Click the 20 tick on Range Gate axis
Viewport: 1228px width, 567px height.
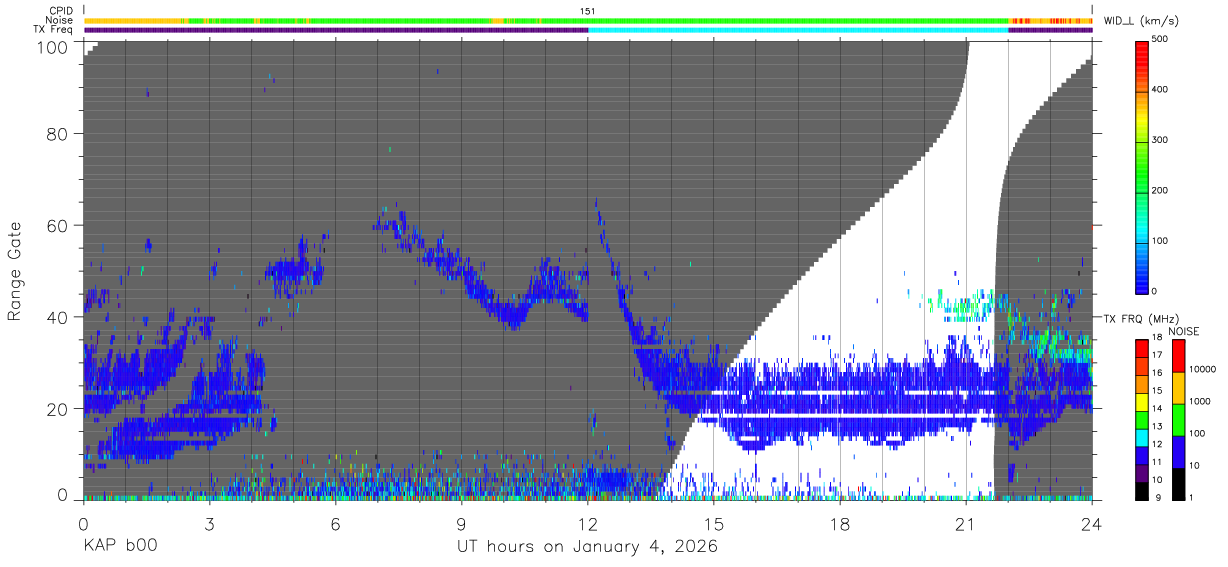(x=58, y=410)
